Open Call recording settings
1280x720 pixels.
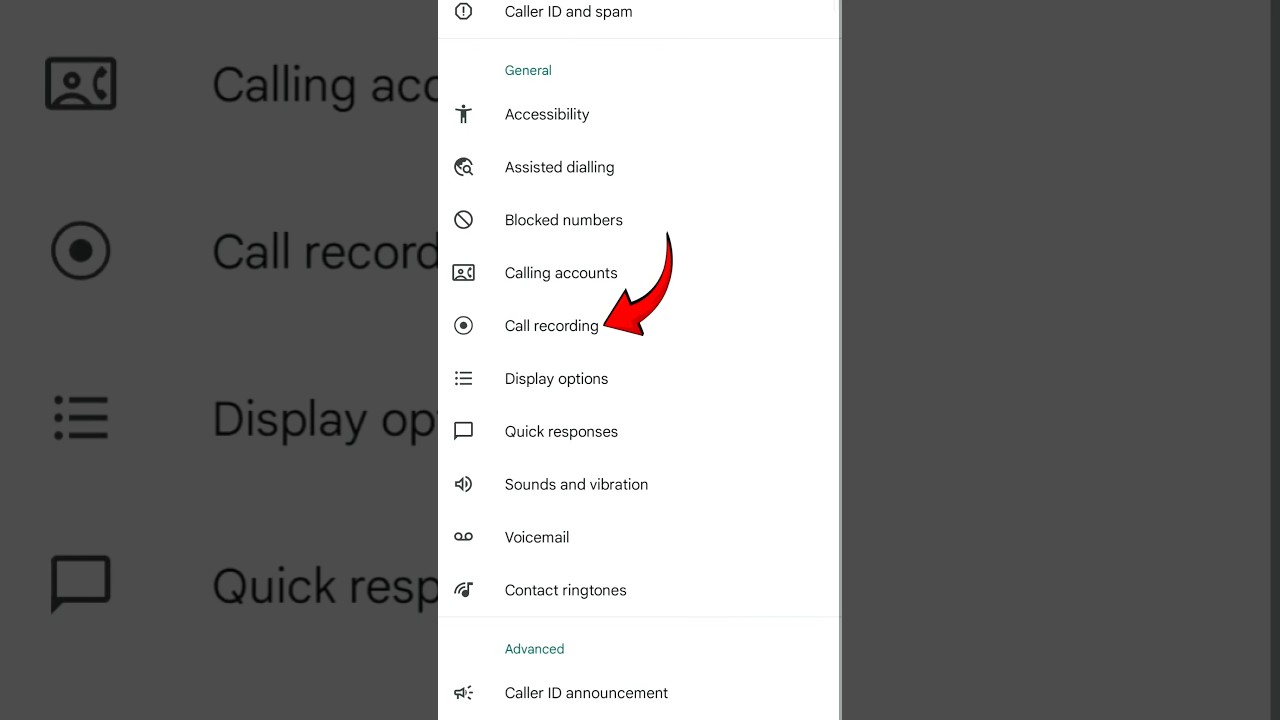[551, 326]
